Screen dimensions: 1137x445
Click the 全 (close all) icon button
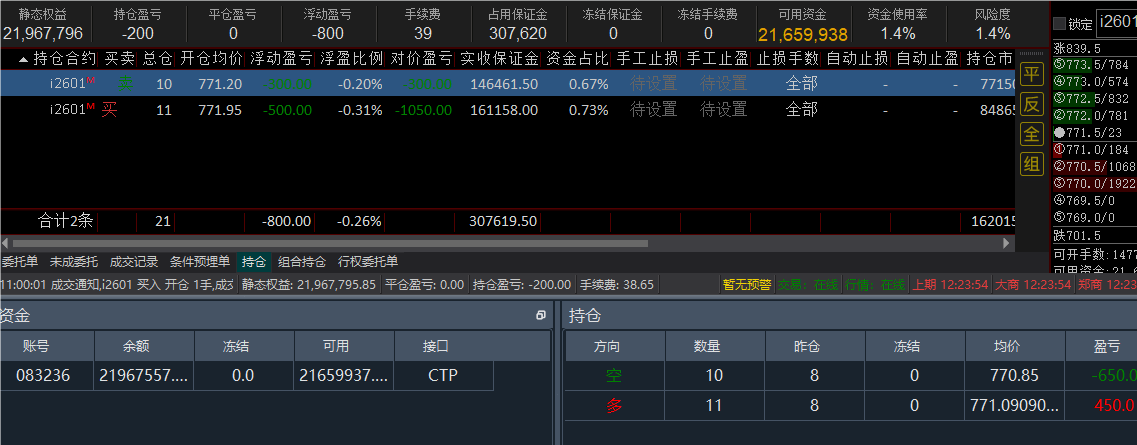tap(1031, 134)
